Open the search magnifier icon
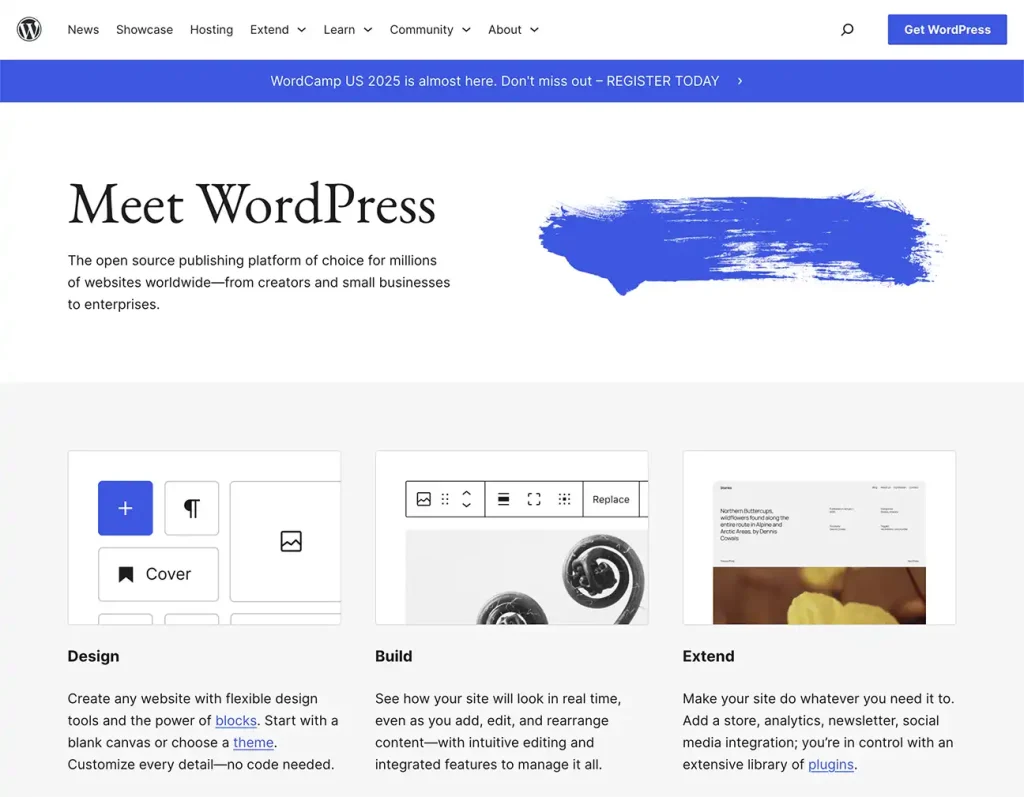 (847, 30)
